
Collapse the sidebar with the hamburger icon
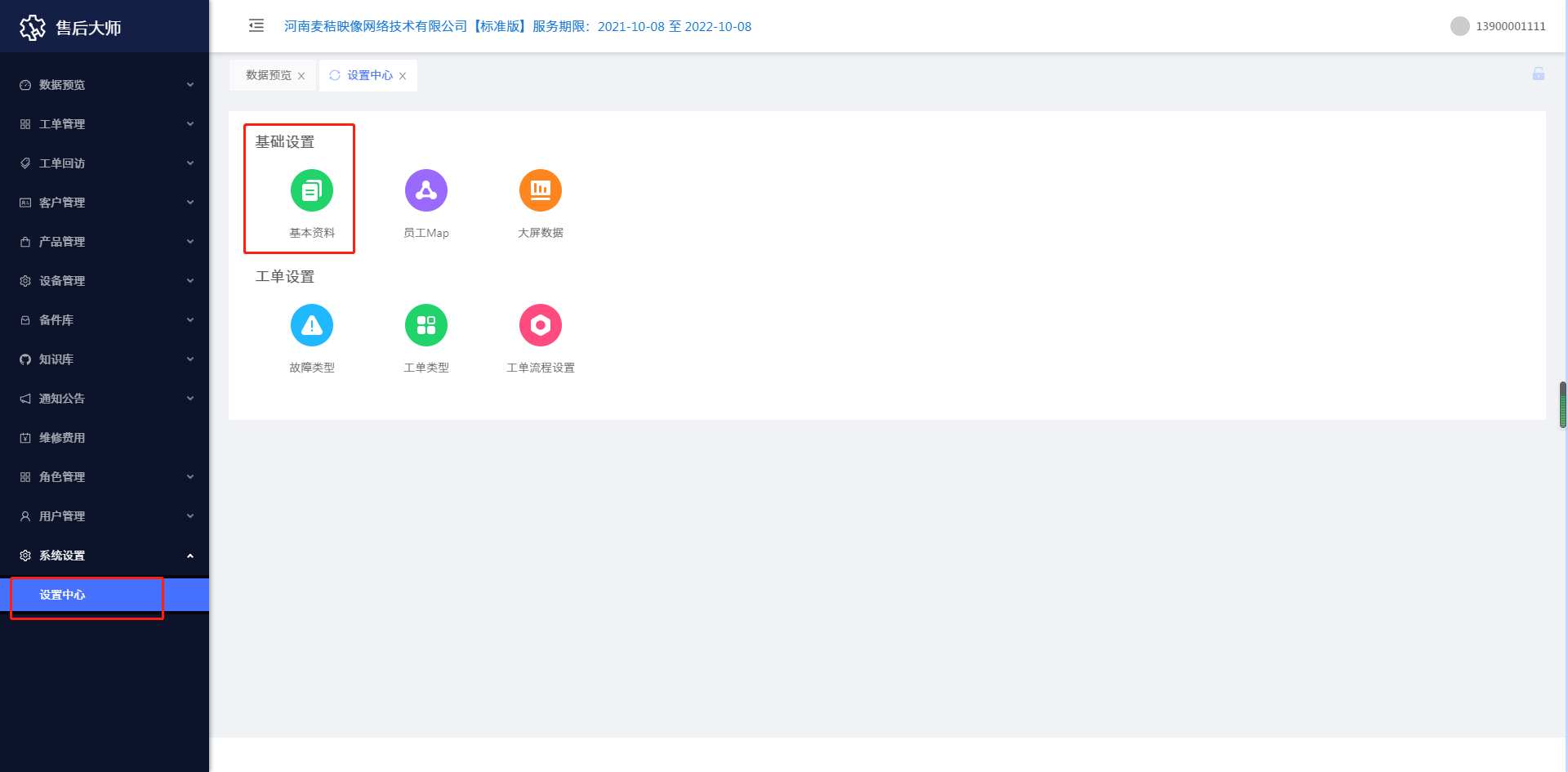256,26
